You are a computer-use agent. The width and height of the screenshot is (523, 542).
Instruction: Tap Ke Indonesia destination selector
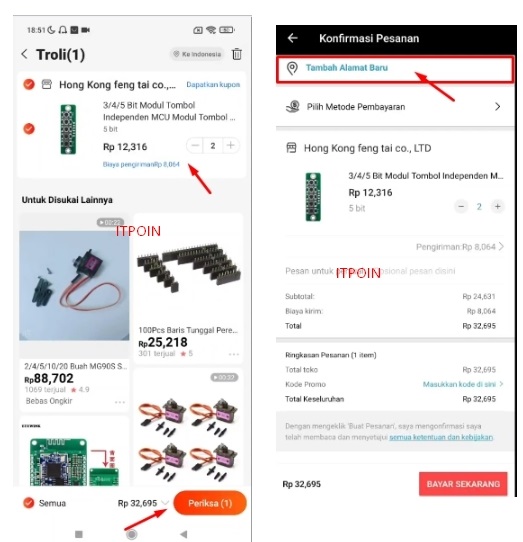click(198, 54)
